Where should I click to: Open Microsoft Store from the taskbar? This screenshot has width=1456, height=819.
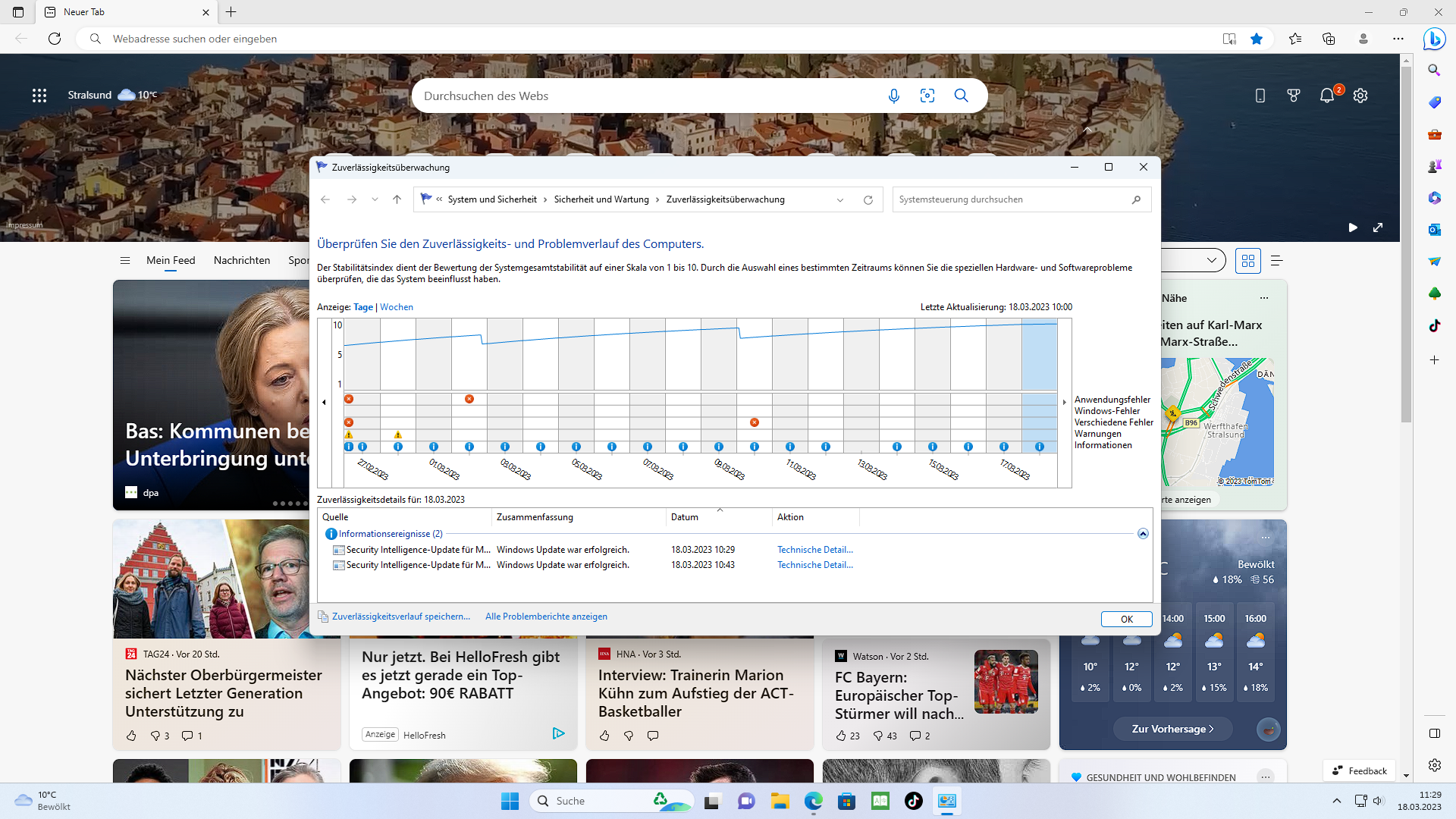click(x=848, y=801)
